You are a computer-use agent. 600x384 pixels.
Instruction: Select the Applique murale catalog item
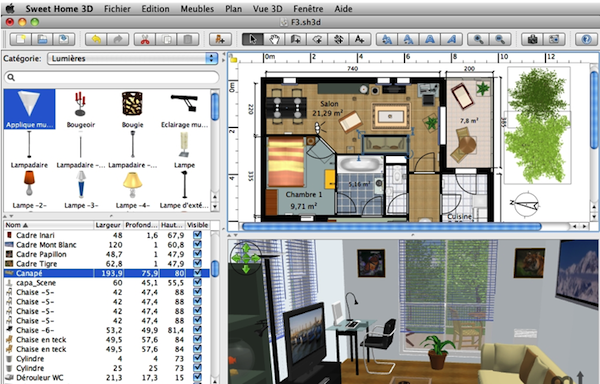point(29,109)
